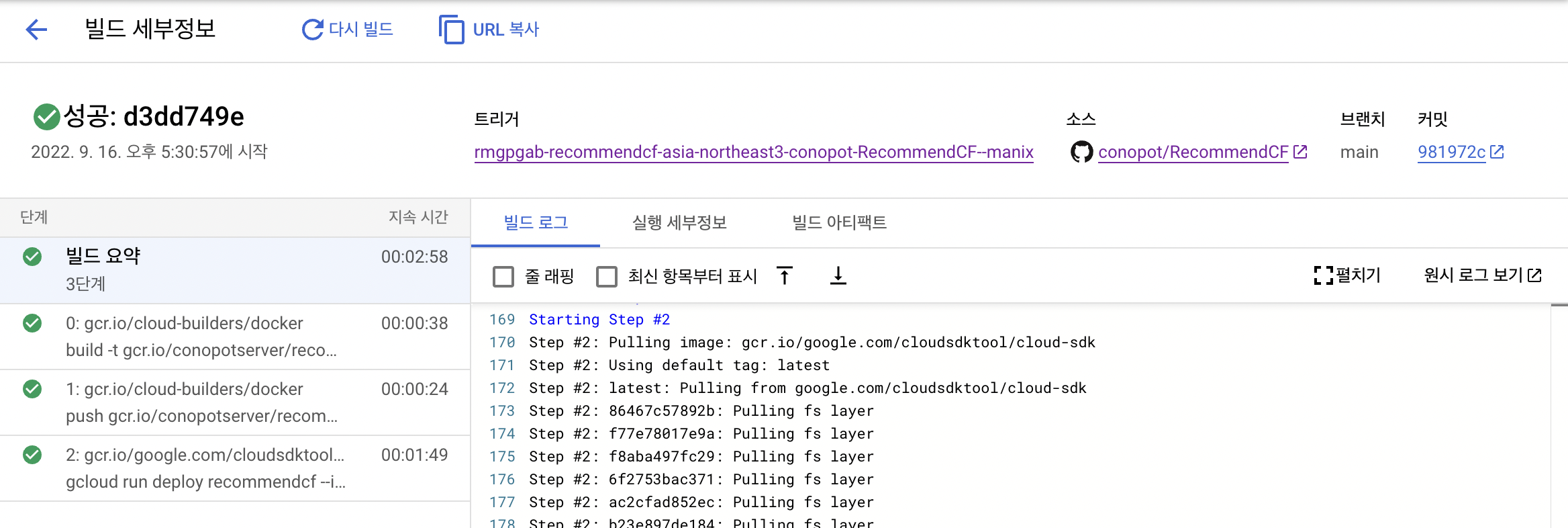Click the 00:00:38 duration value
The width and height of the screenshot is (1568, 528).
414,323
